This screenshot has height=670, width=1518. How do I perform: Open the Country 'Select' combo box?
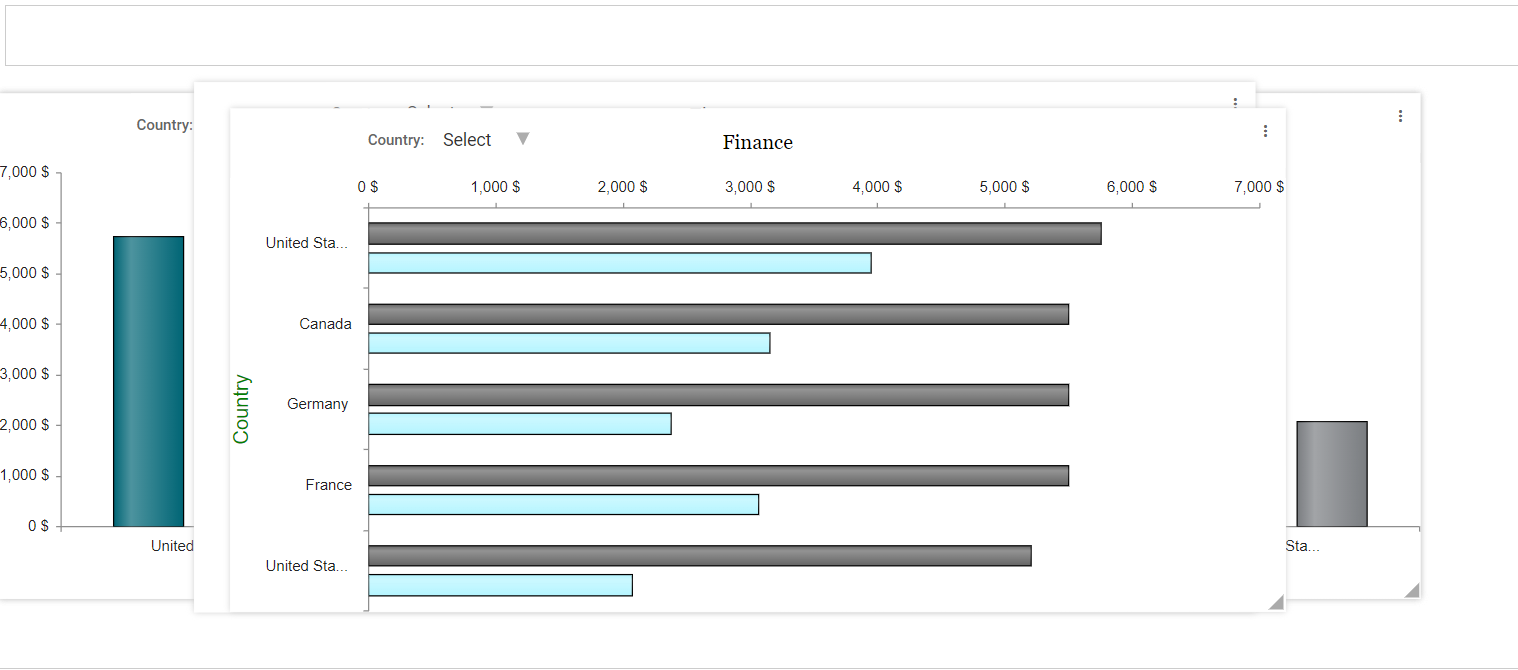point(468,140)
